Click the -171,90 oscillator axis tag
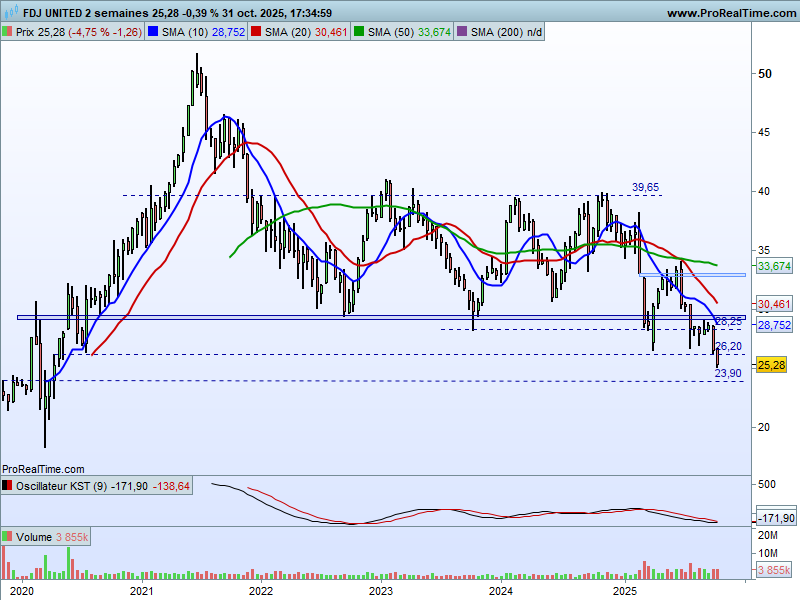 (x=776, y=518)
